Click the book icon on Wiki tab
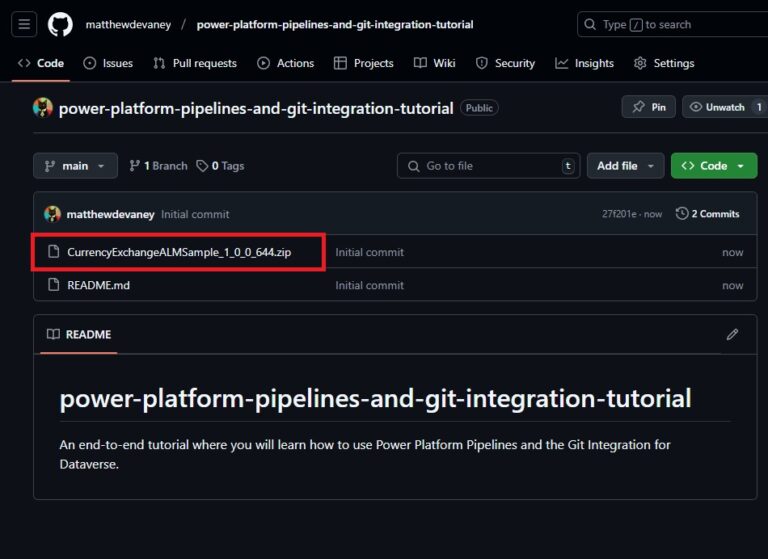 420,63
